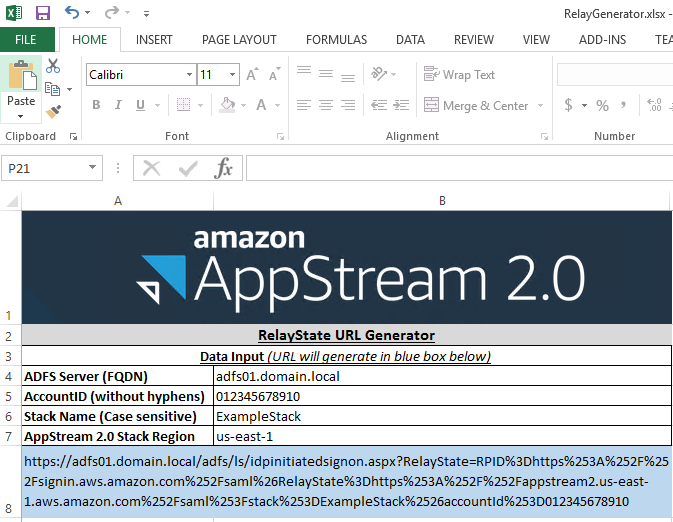Image resolution: width=673 pixels, height=522 pixels.
Task: Expand the Paste options dropdown arrow
Action: click(21, 116)
